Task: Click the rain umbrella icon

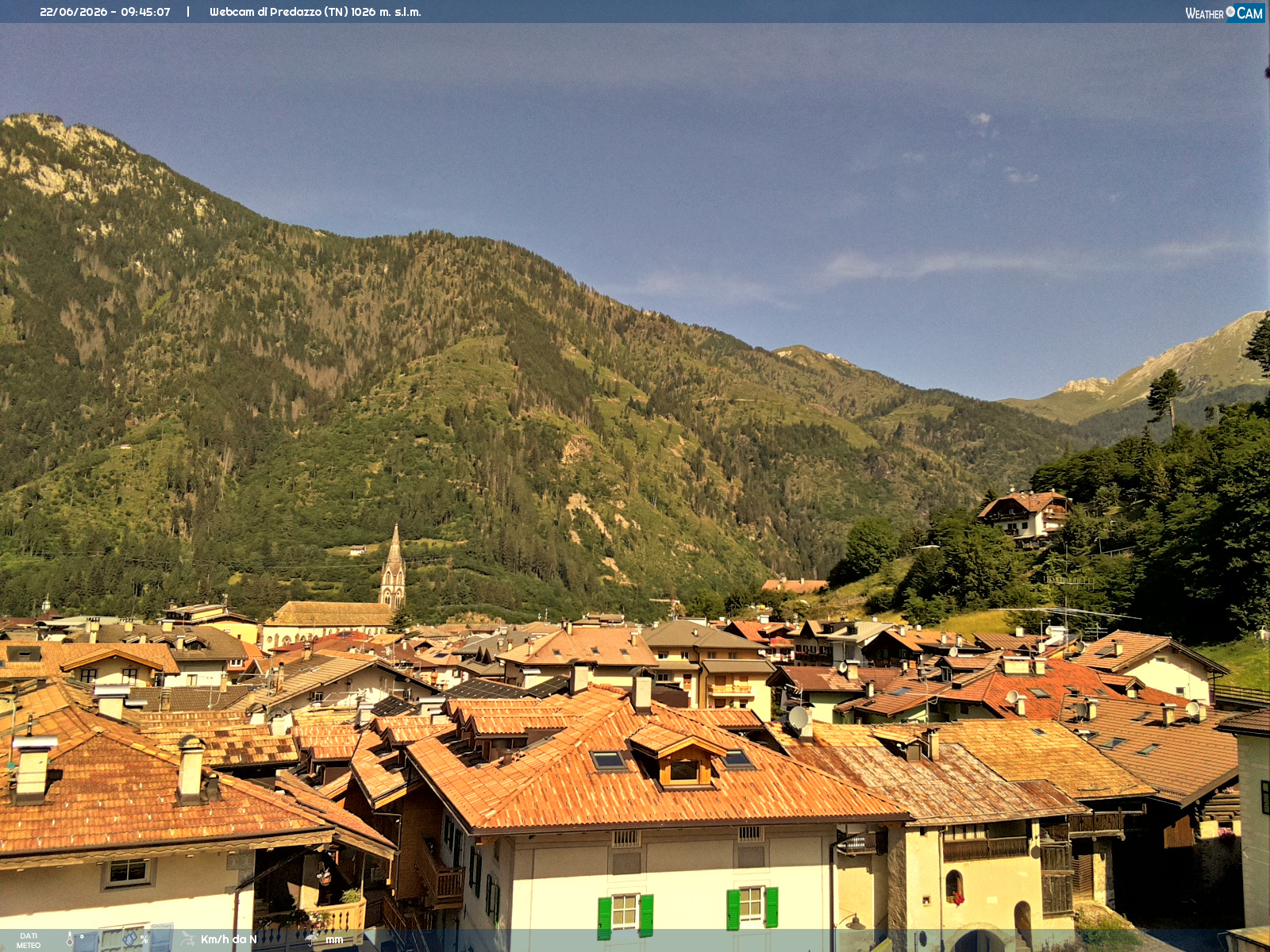Action: click(313, 939)
